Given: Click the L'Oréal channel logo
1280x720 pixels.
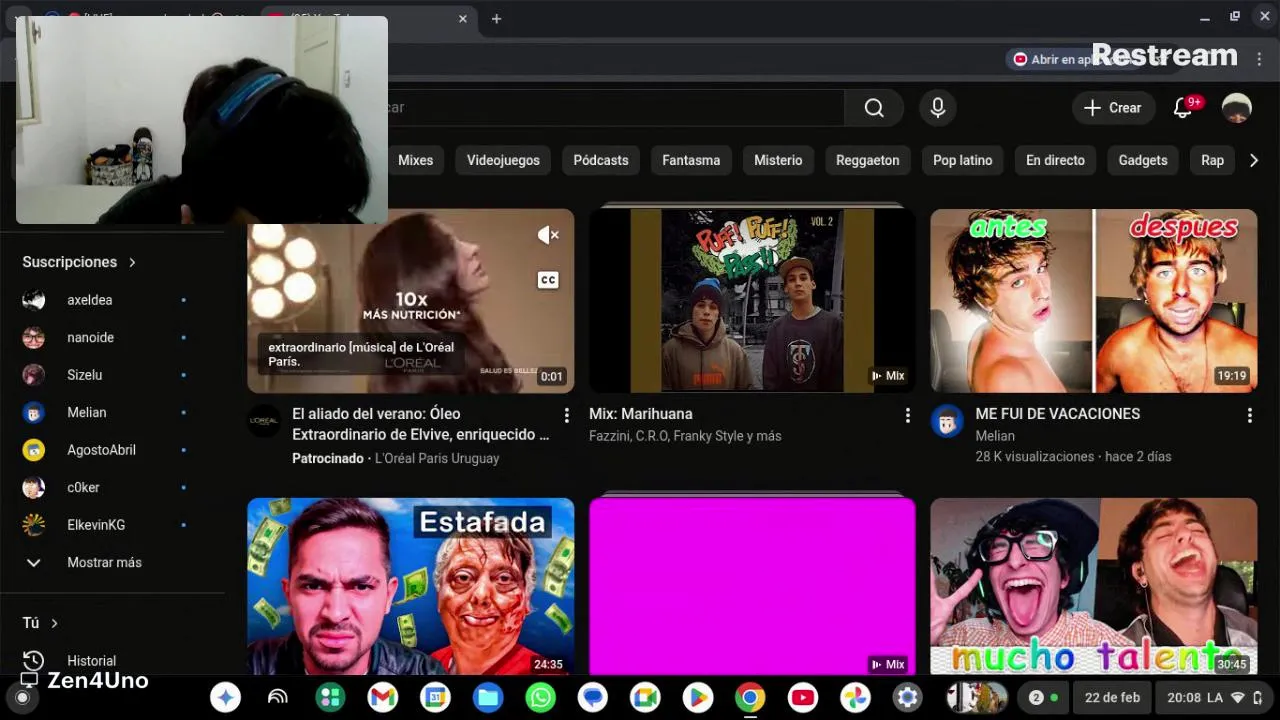Looking at the screenshot, I should click(x=264, y=421).
